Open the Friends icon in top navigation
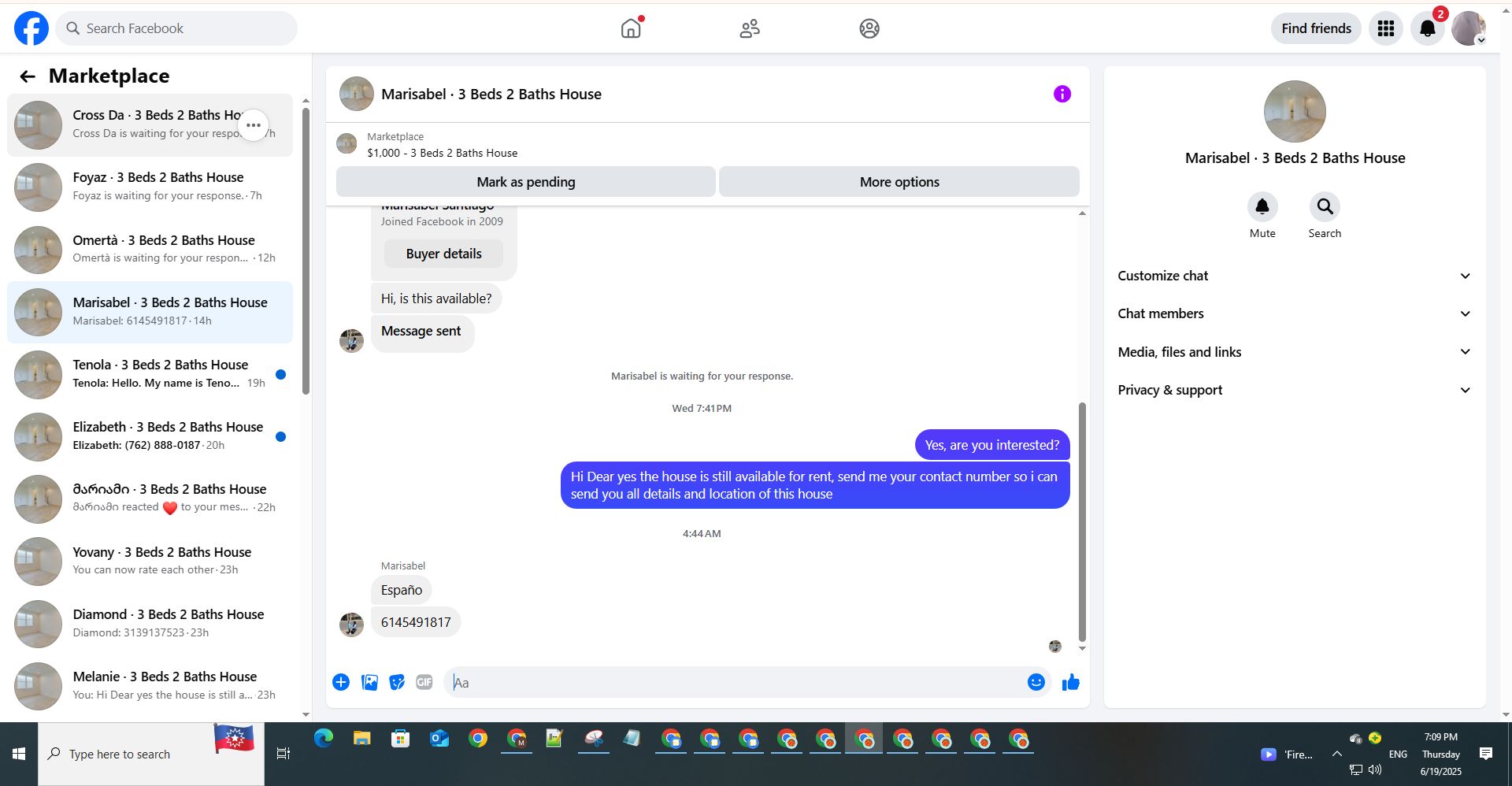 (750, 28)
